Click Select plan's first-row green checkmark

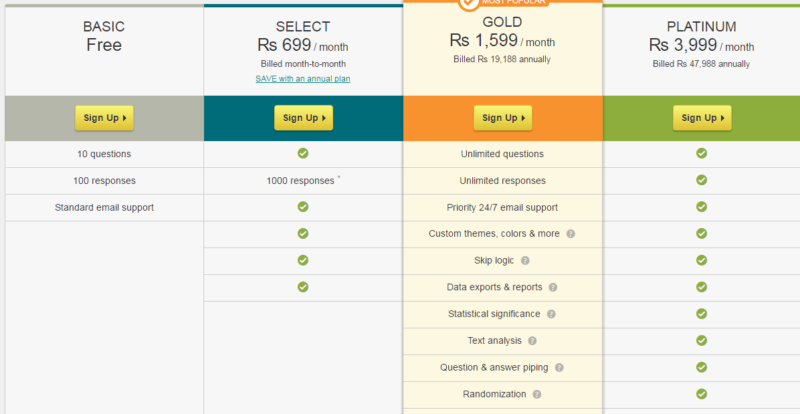click(x=303, y=153)
